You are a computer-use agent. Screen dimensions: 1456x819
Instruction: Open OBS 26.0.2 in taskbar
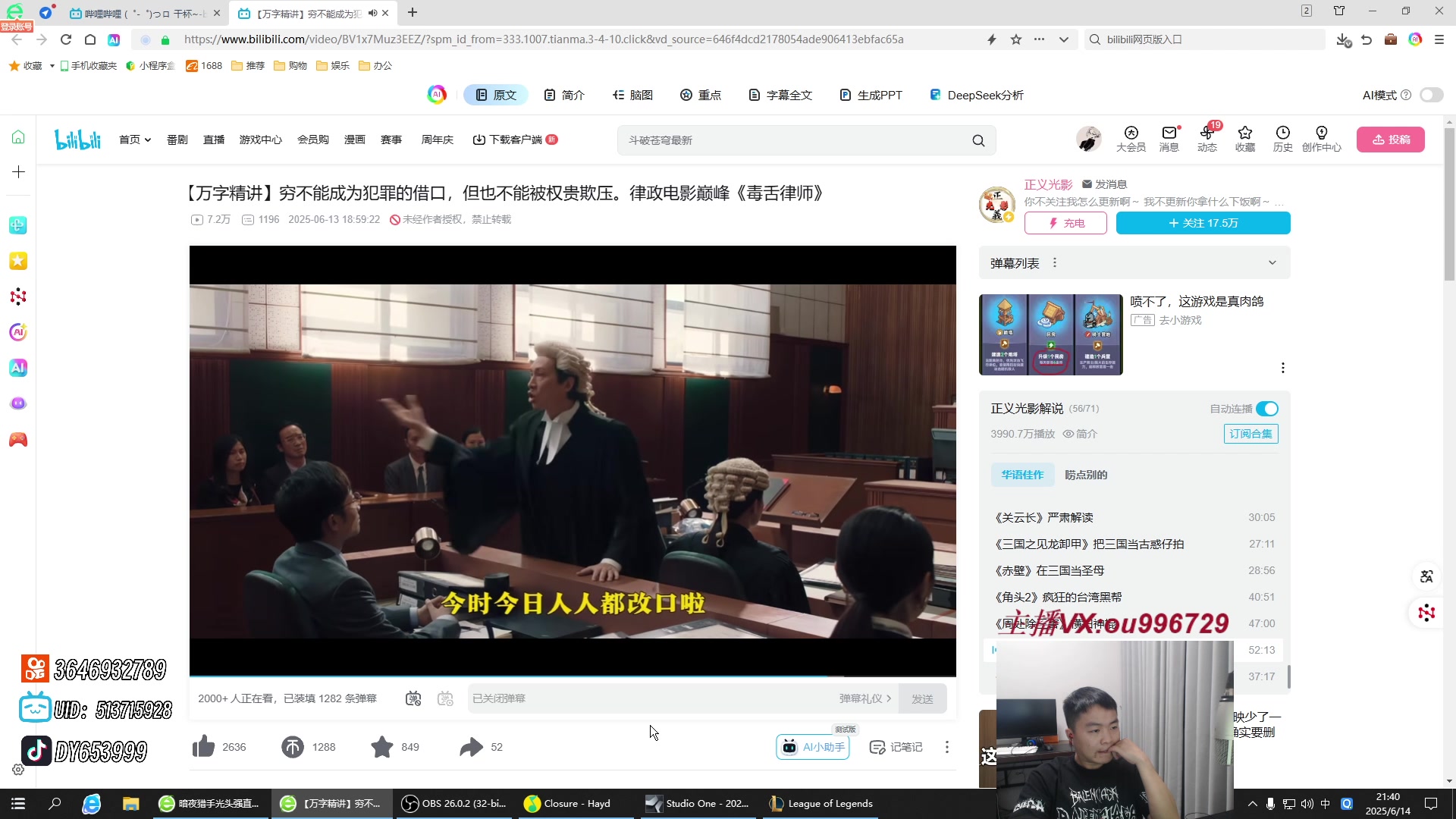click(x=454, y=804)
